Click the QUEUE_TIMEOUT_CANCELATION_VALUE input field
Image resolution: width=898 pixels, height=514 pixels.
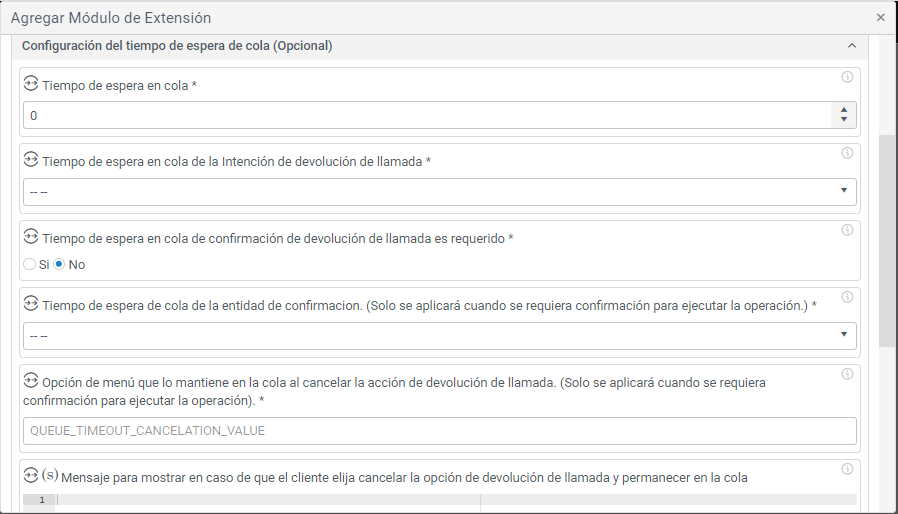(440, 431)
